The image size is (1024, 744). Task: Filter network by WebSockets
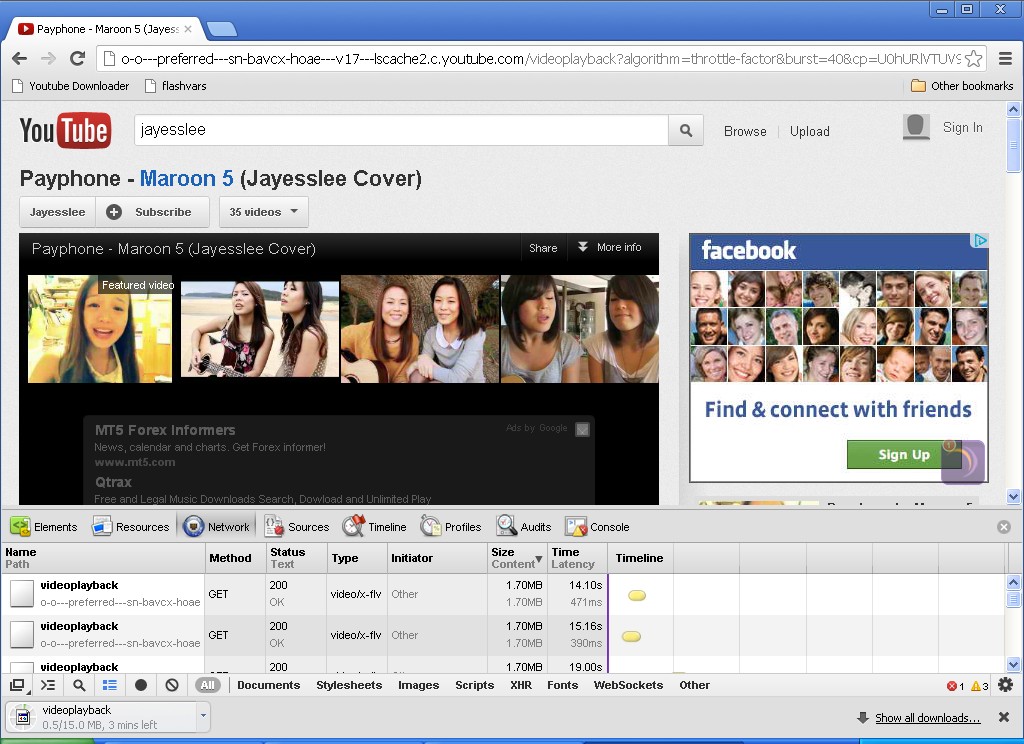628,685
